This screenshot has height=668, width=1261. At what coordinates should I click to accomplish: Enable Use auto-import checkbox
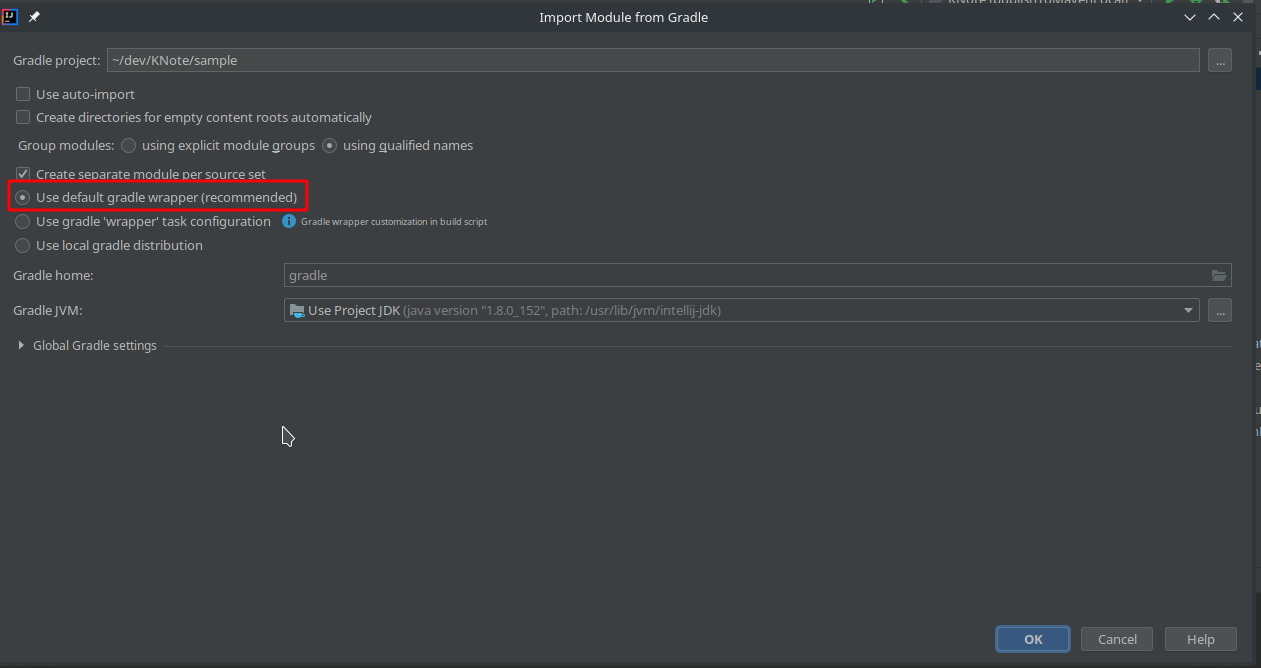[23, 94]
